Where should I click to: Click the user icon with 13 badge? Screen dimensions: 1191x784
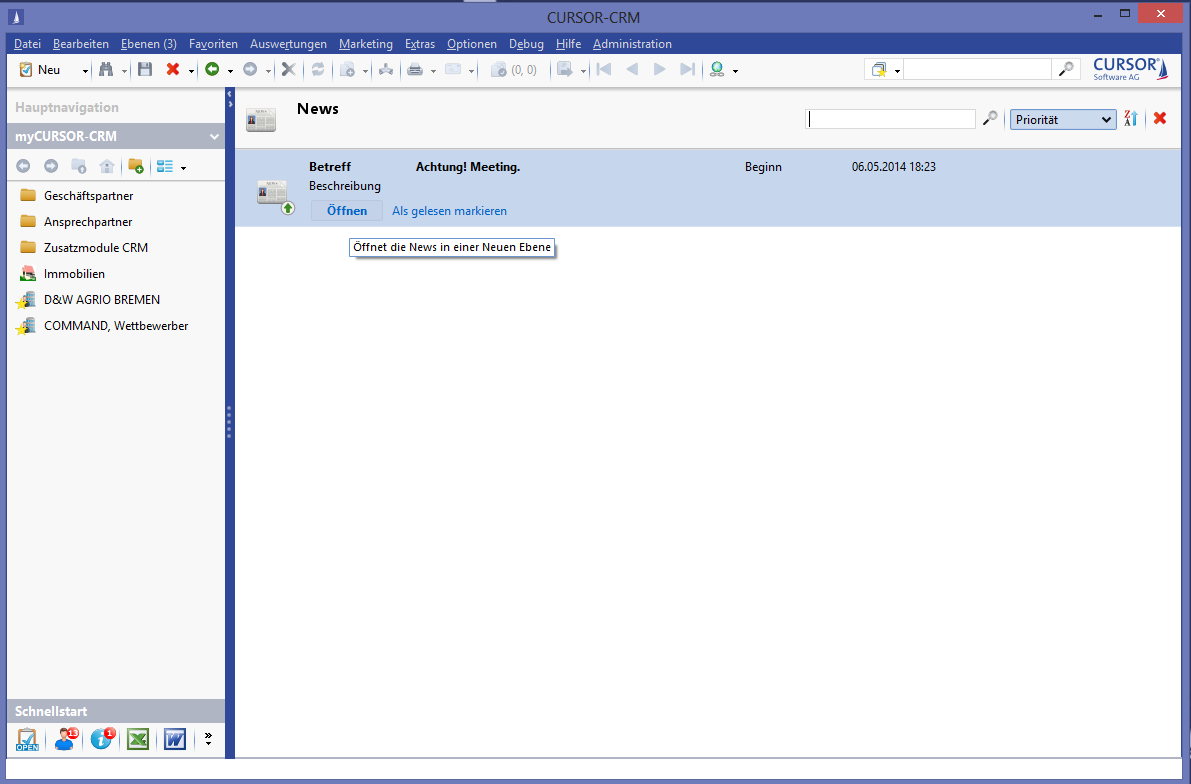tap(66, 739)
